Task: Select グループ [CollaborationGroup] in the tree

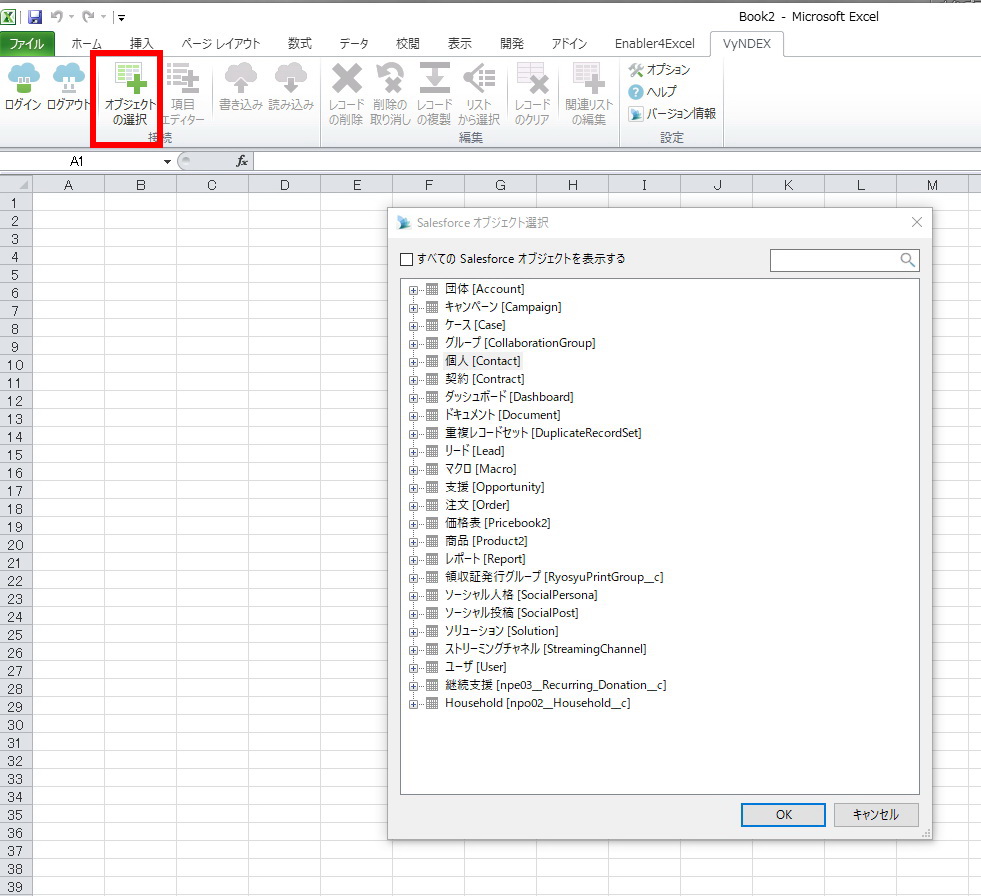Action: tap(520, 343)
